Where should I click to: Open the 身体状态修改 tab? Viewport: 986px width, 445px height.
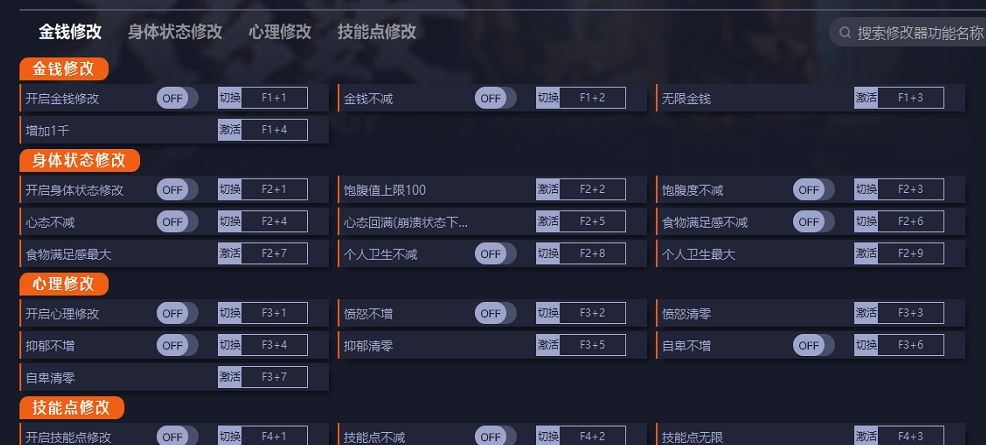175,32
